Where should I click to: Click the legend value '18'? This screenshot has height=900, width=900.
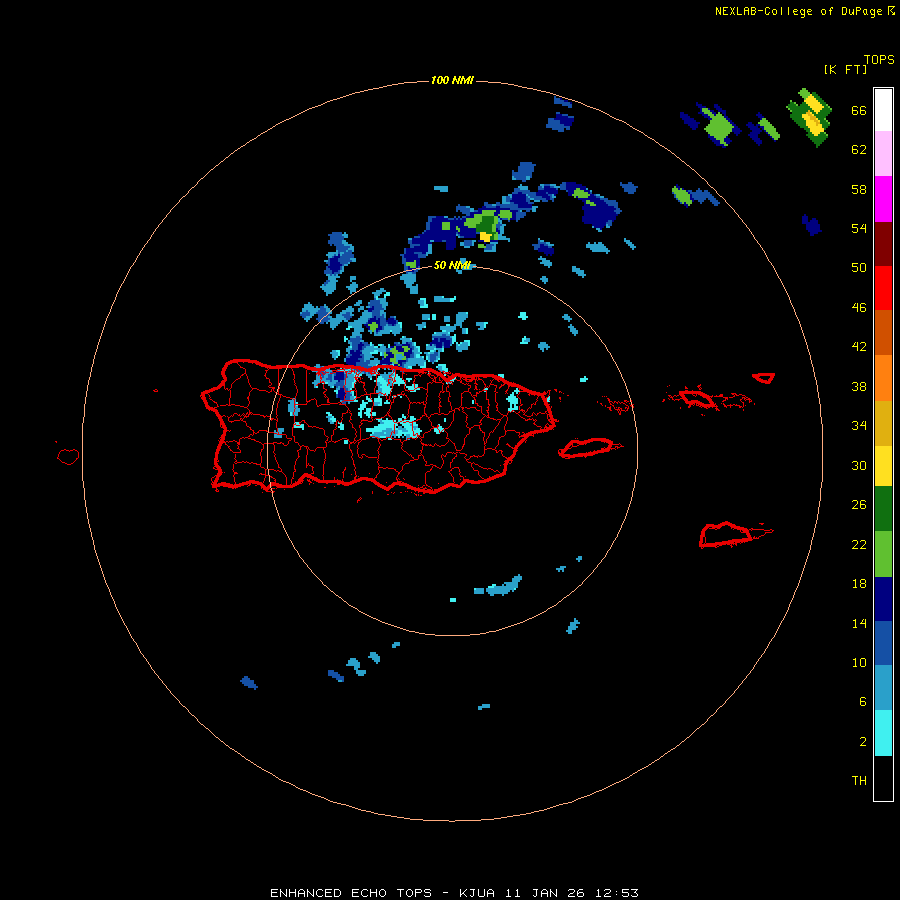coord(859,584)
